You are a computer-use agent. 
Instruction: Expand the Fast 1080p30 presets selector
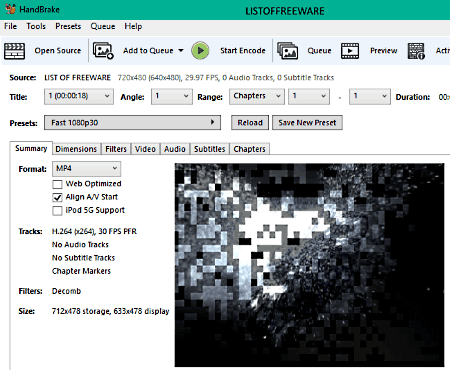coord(132,123)
